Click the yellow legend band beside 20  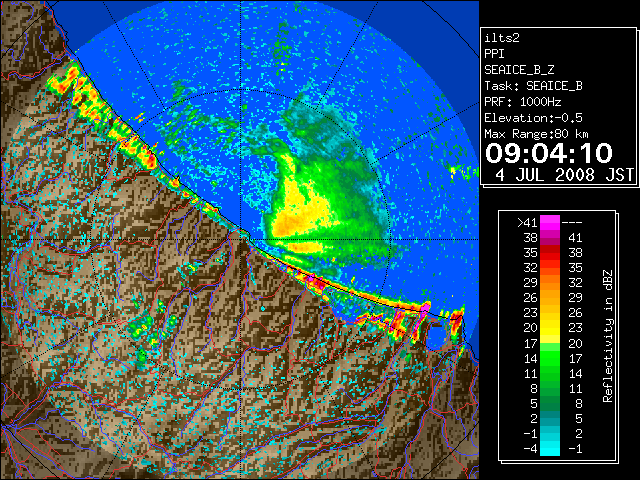click(550, 328)
